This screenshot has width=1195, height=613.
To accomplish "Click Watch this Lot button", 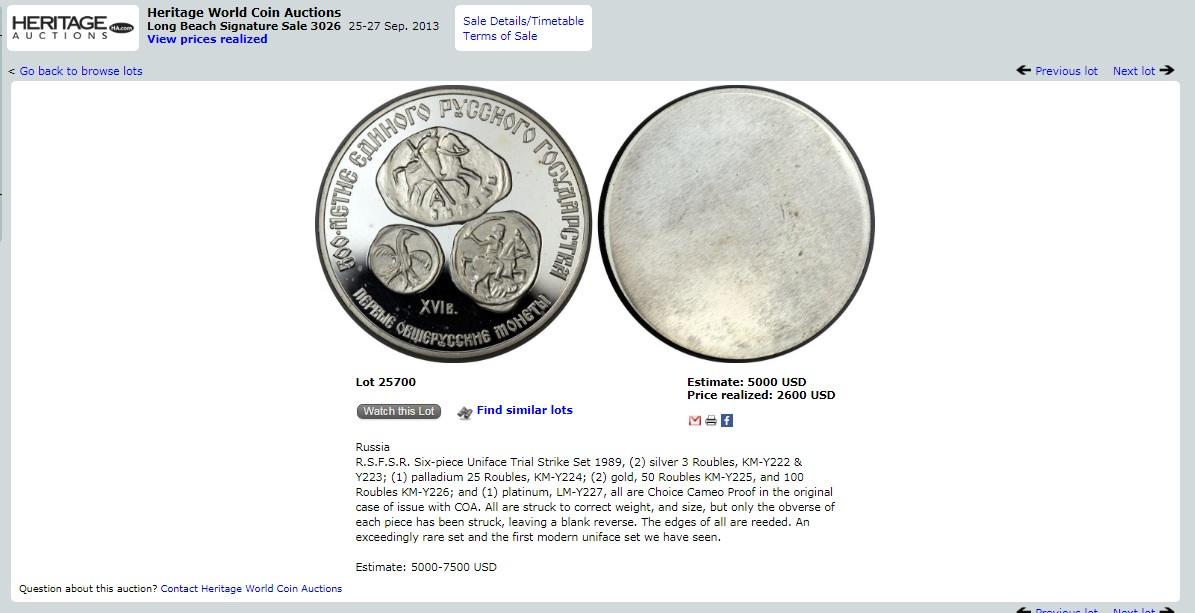I will point(399,411).
